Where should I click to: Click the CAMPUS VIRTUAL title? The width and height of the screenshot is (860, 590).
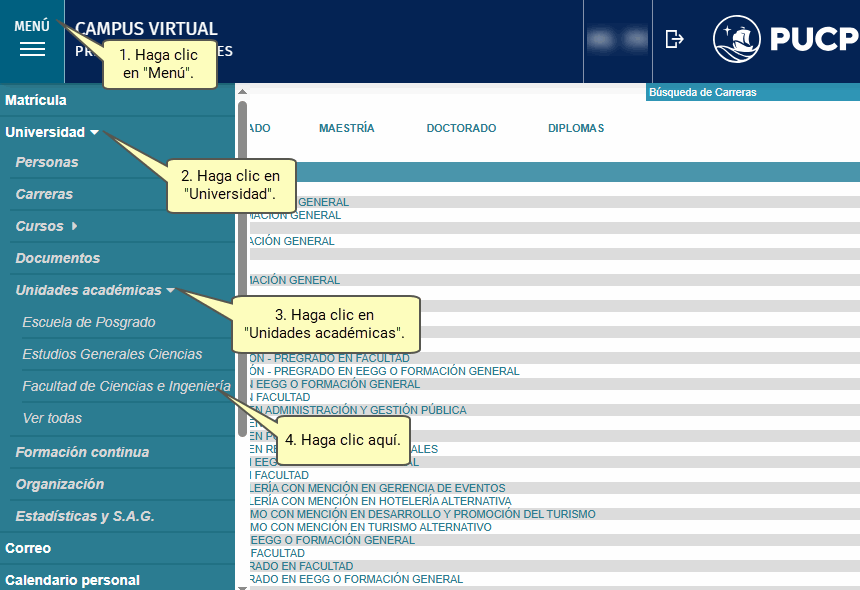[x=146, y=29]
